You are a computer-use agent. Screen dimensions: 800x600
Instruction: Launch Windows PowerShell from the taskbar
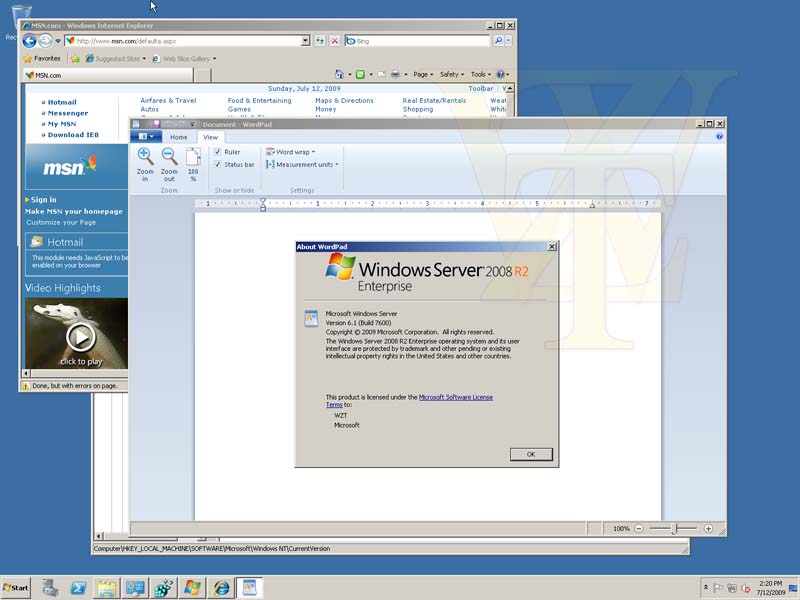(78, 588)
